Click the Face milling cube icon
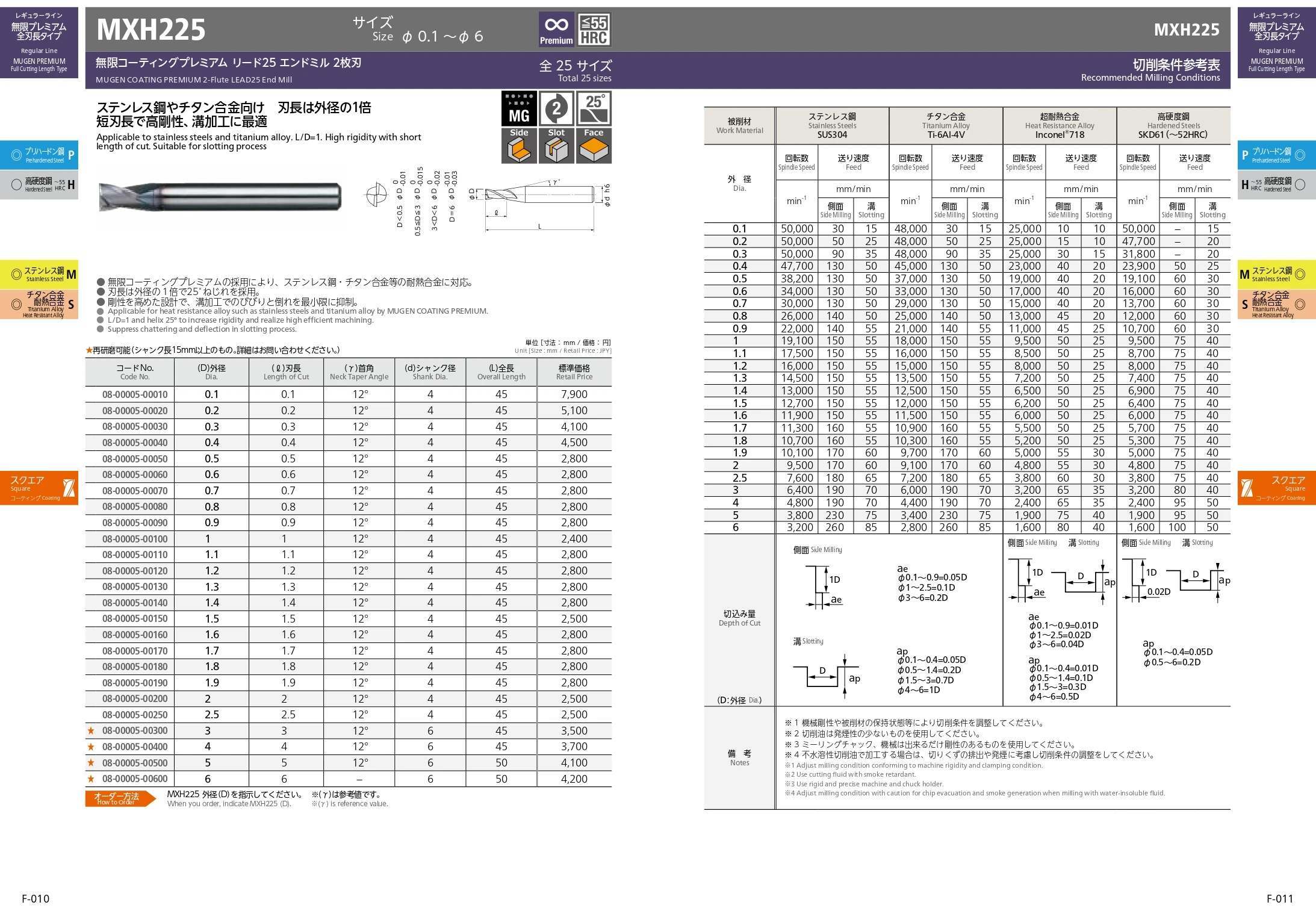 pyautogui.click(x=594, y=146)
